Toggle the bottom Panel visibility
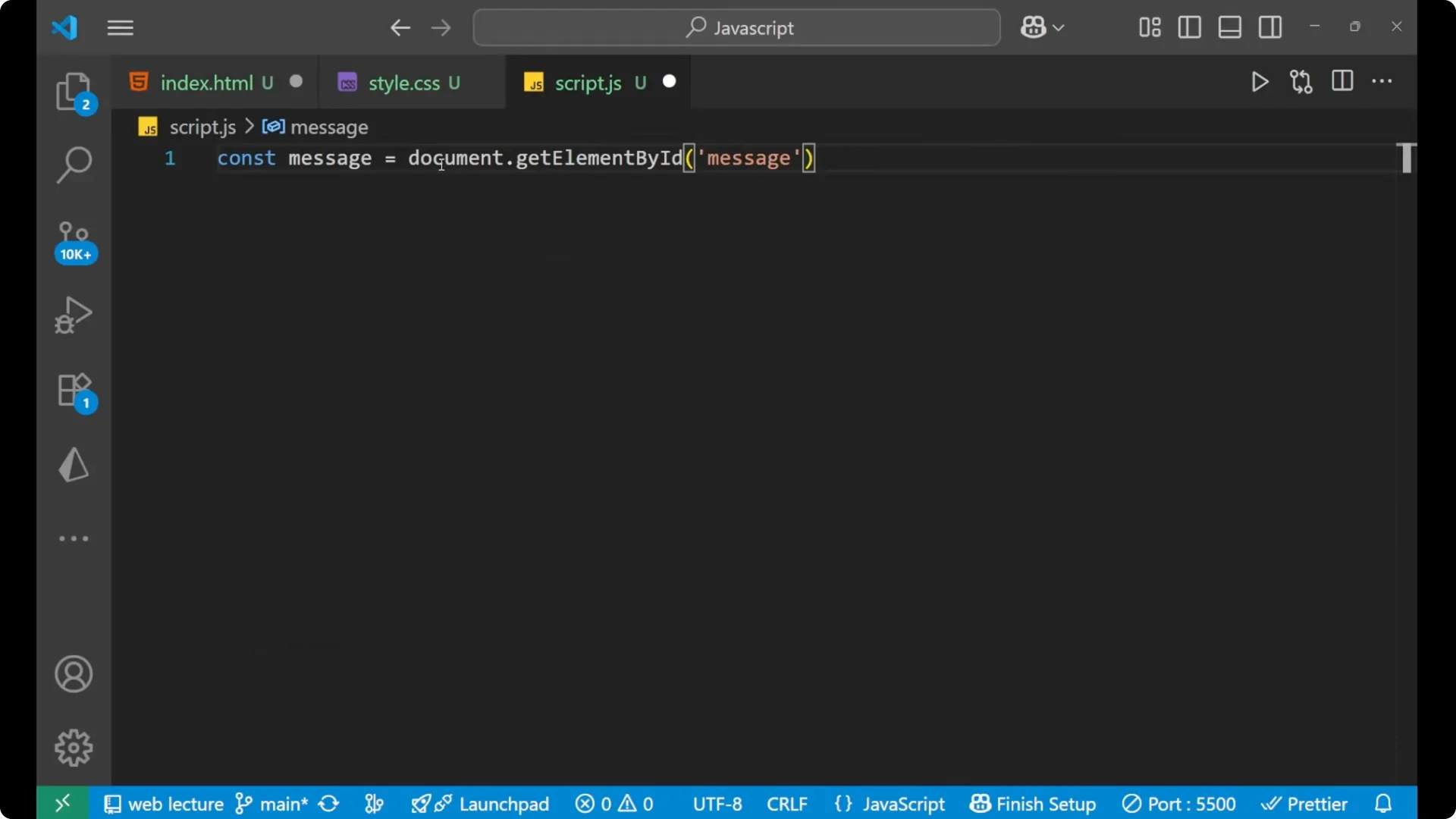 coord(1229,27)
